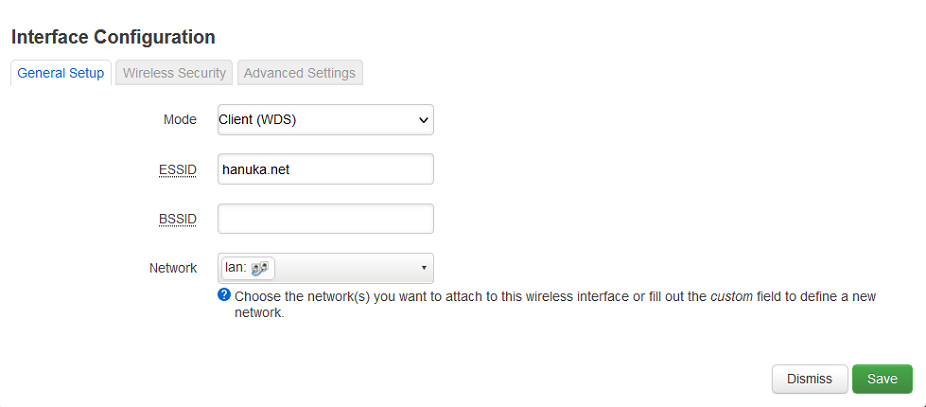Click the lan network ports icon
The width and height of the screenshot is (926, 407).
(x=260, y=268)
